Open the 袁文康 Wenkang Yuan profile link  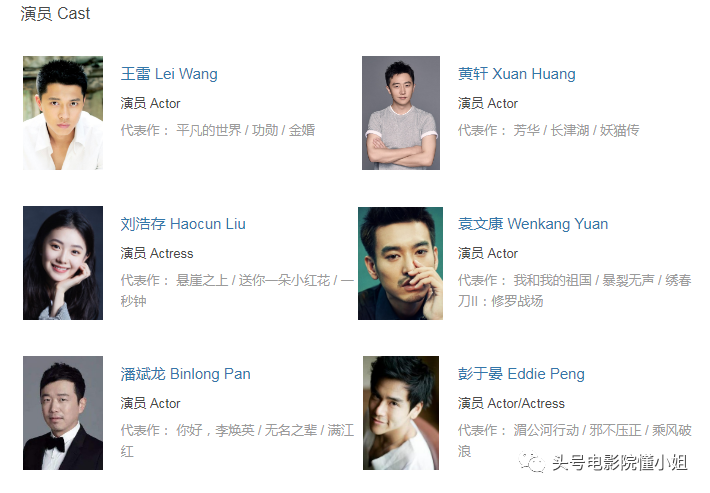[x=532, y=224]
